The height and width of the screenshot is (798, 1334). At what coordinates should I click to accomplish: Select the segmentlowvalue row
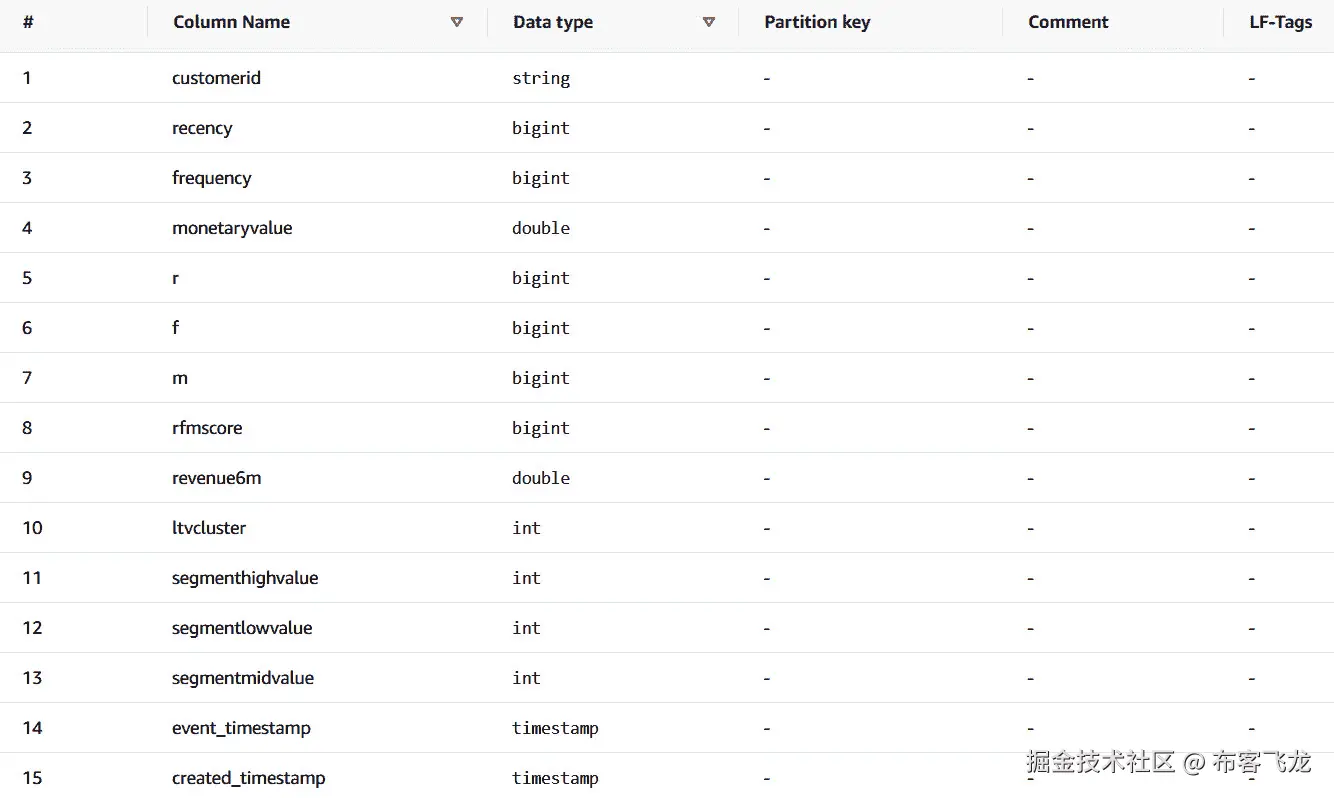tap(242, 628)
